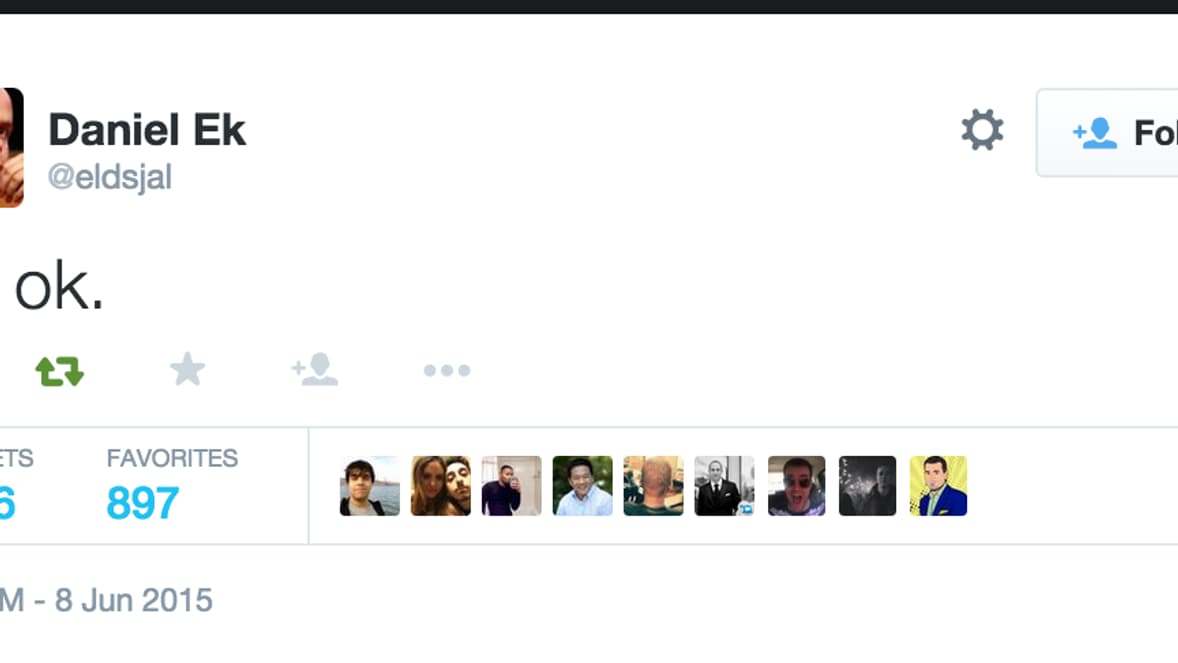The width and height of the screenshot is (1178, 663).
Task: Open the gear settings dropdown
Action: (982, 130)
